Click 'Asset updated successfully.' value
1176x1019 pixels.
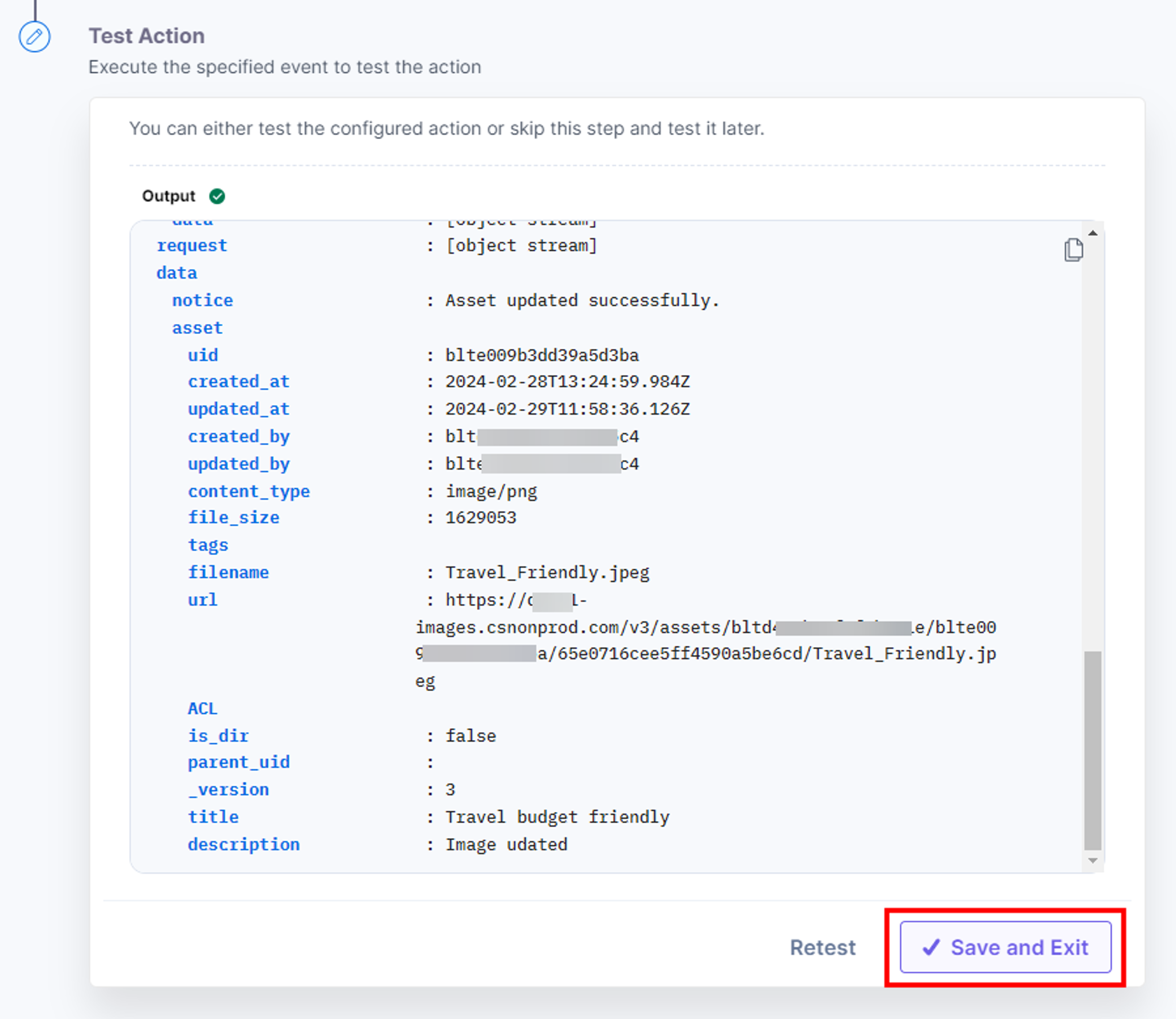582,300
